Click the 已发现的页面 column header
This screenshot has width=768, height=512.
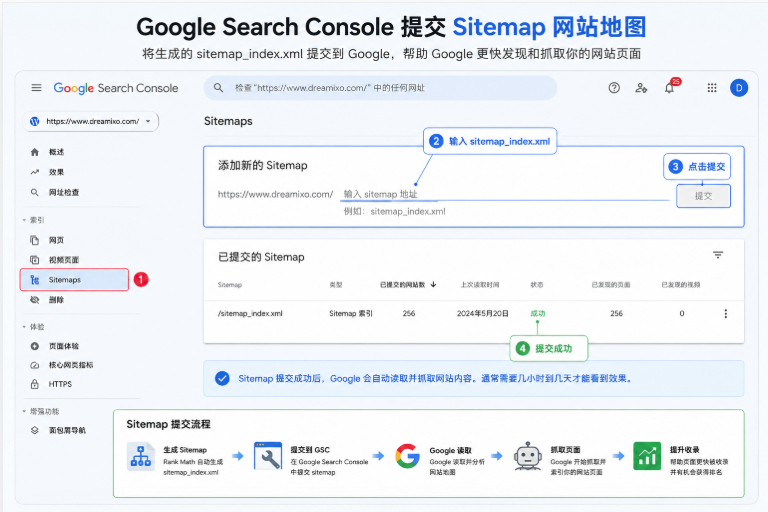click(x=610, y=285)
